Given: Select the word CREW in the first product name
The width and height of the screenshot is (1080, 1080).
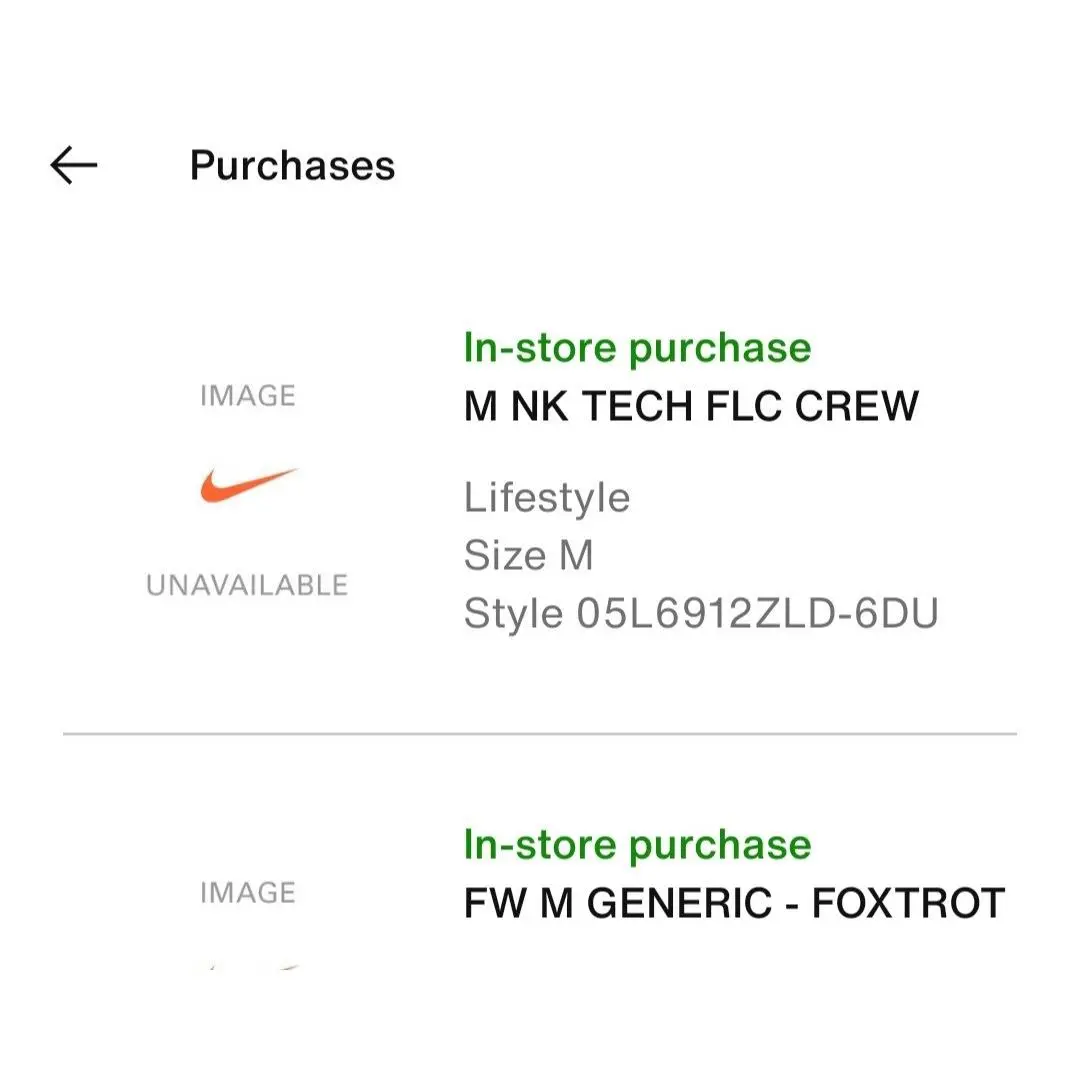Looking at the screenshot, I should pos(857,406).
